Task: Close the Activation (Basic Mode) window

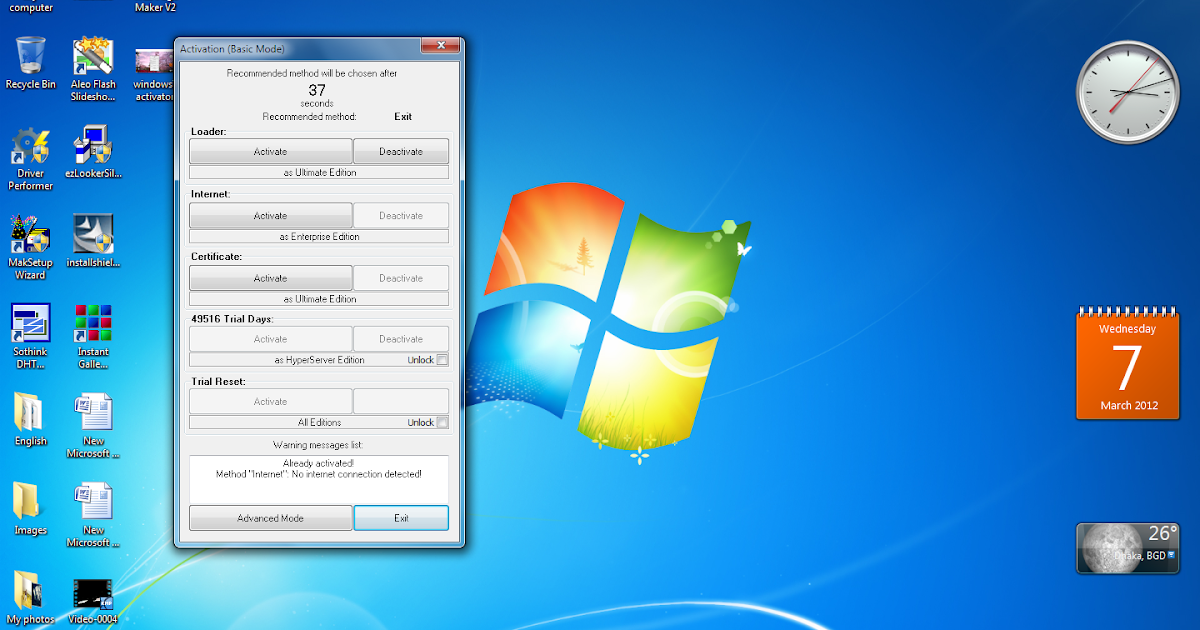Action: (x=440, y=46)
